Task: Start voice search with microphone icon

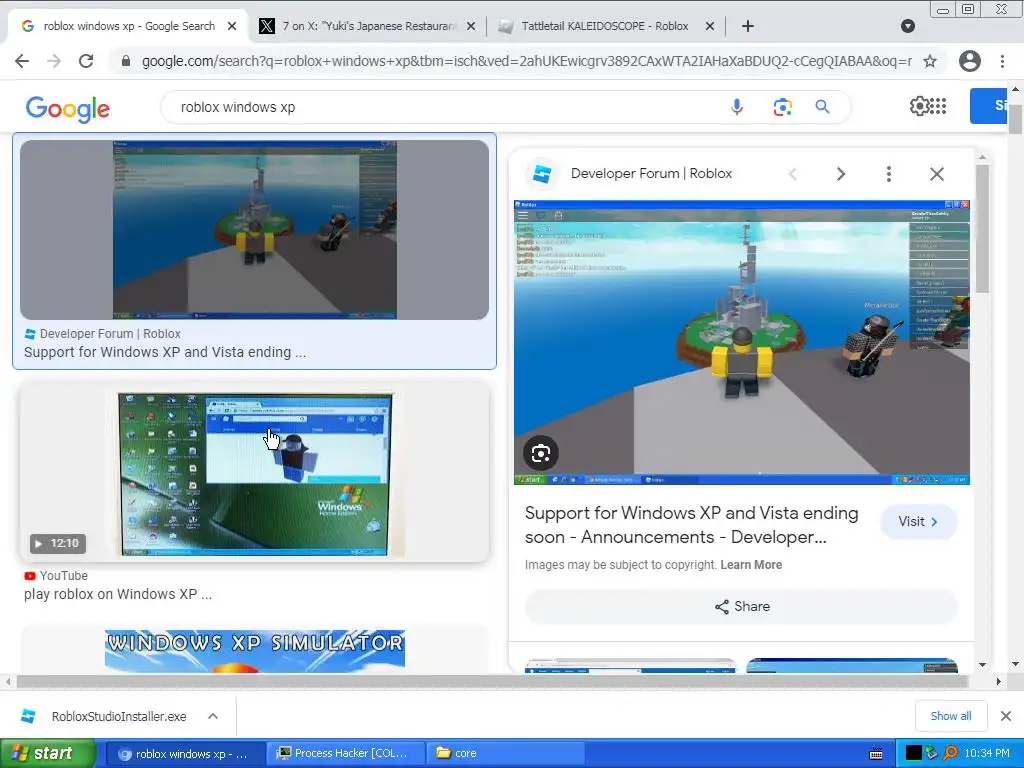Action: (737, 107)
